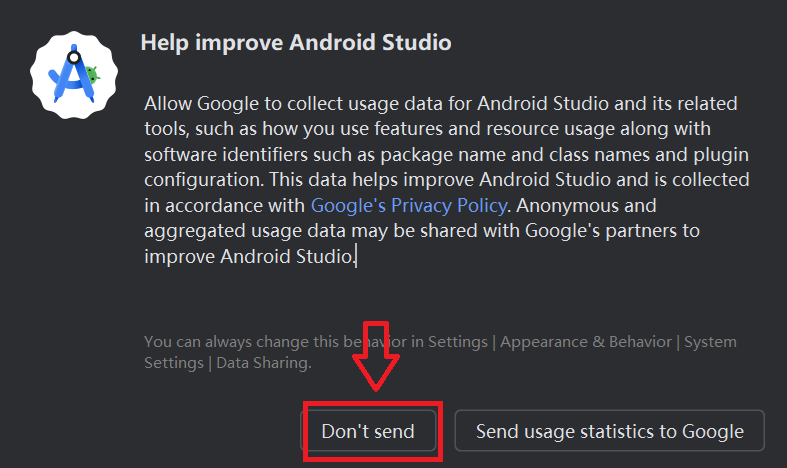The image size is (787, 468).
Task: Click the note mentioning 'Settings | Data Sharing.'
Action: click(x=440, y=352)
